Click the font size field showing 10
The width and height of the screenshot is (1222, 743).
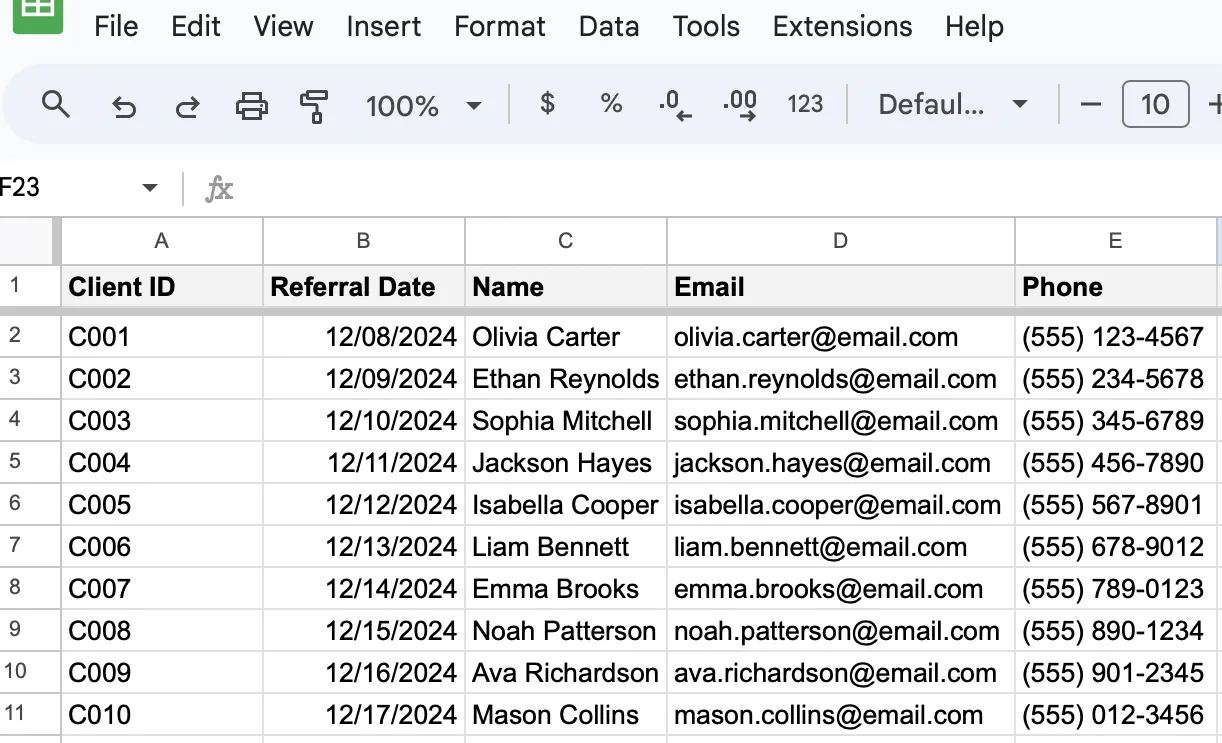[1155, 104]
